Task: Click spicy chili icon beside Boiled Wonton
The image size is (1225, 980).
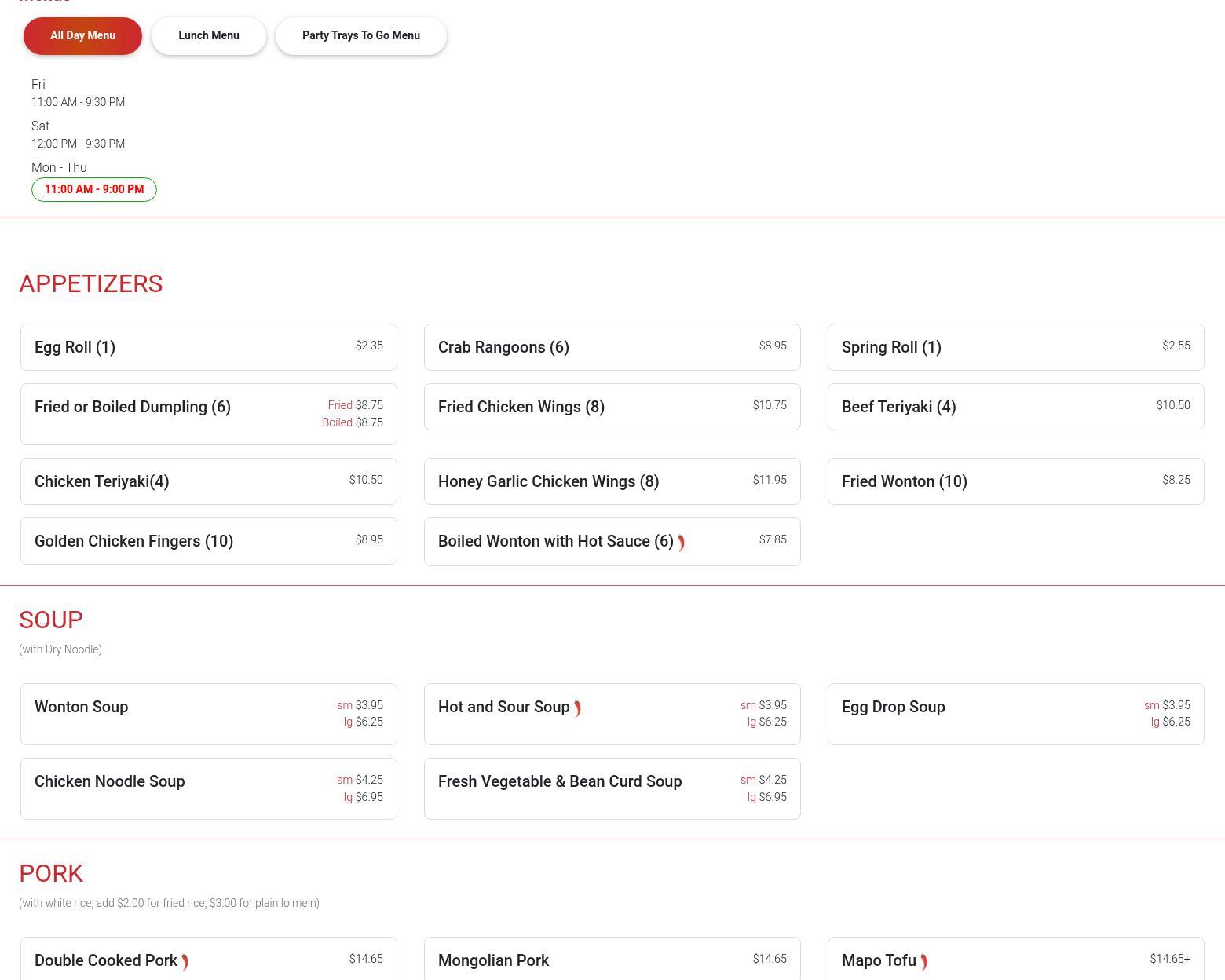Action: point(681,543)
